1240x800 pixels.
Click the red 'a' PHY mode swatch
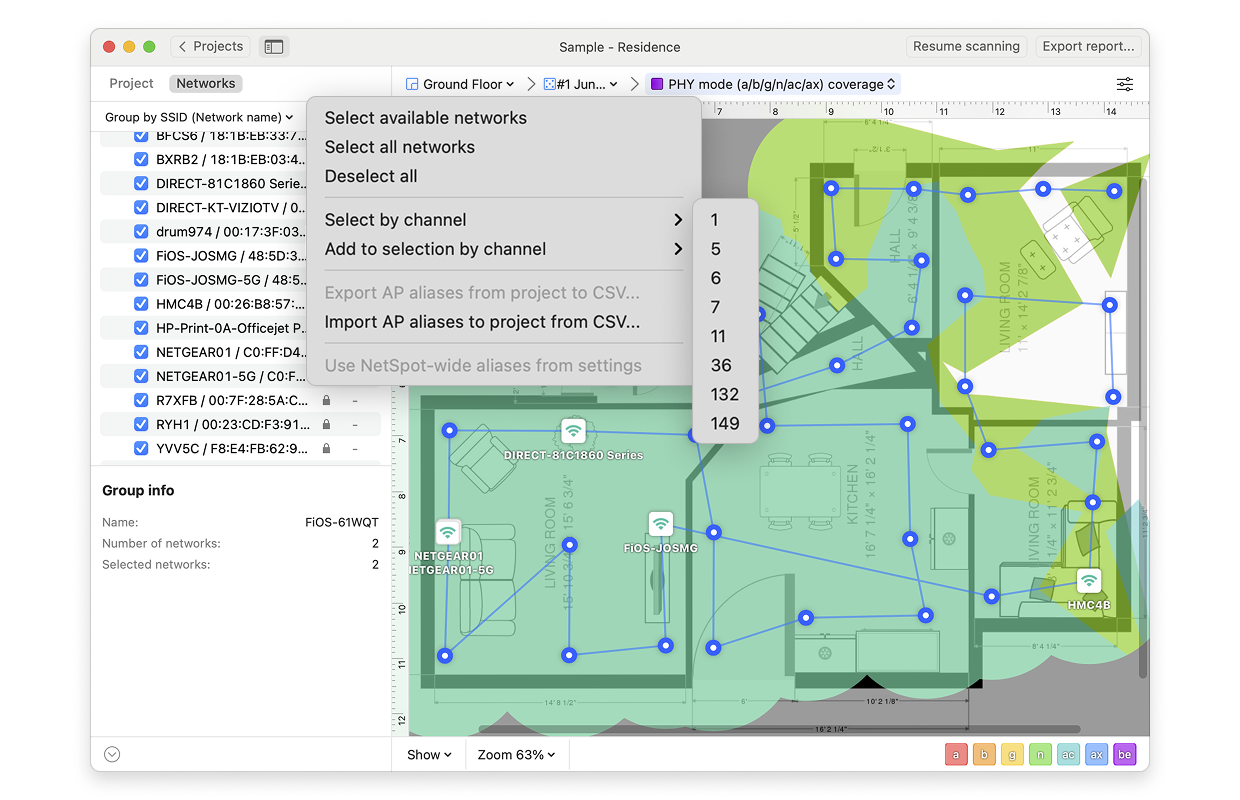[956, 755]
